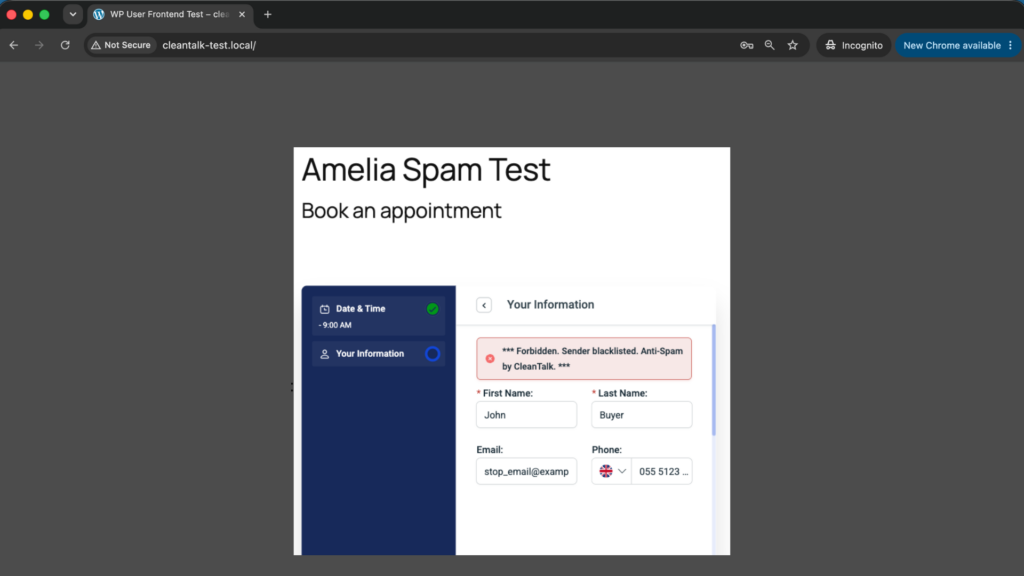This screenshot has width=1024, height=576.
Task: Click the Phone label
Action: 607,450
